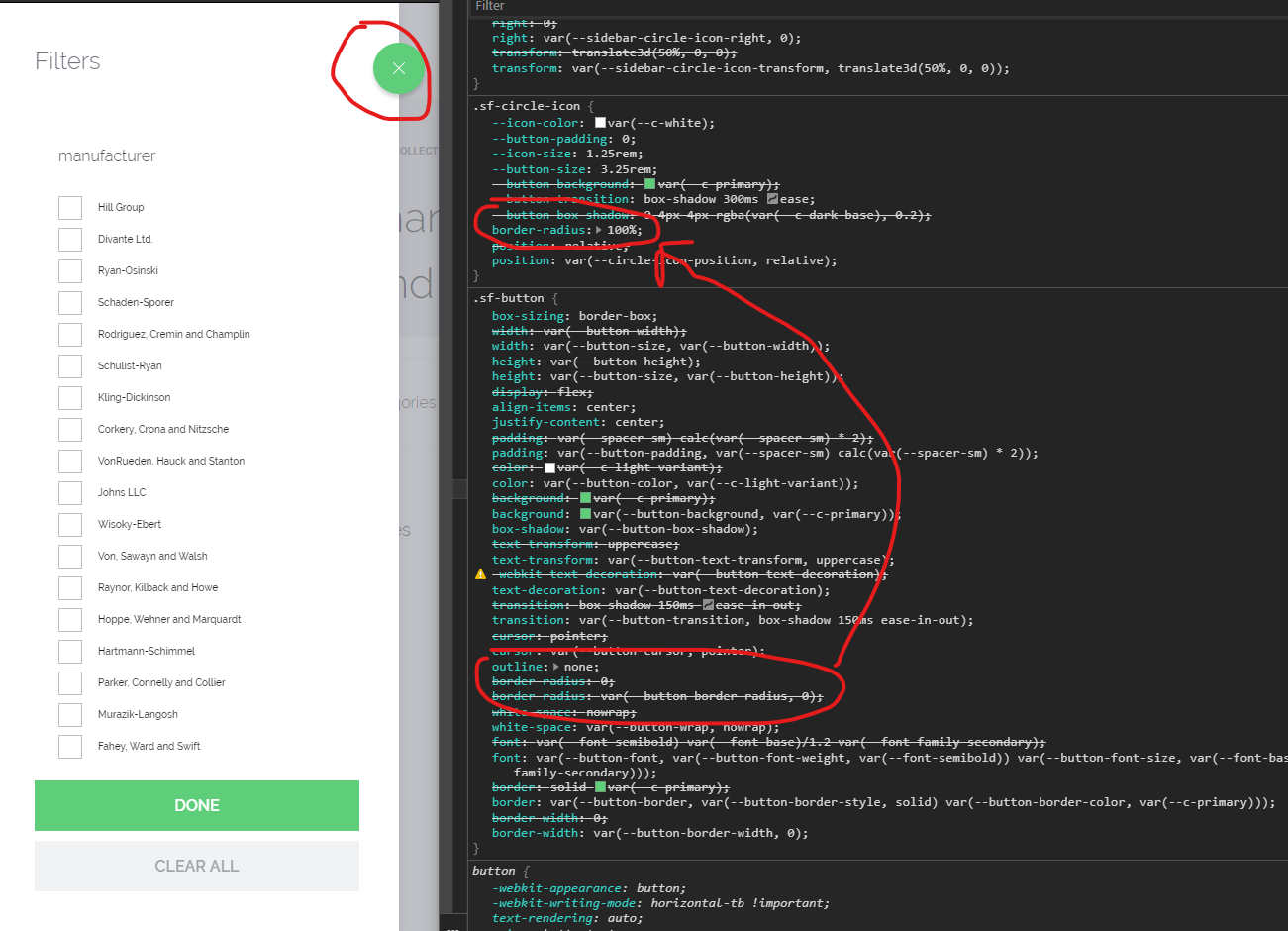
Task: Click the DONE button
Action: [x=197, y=805]
